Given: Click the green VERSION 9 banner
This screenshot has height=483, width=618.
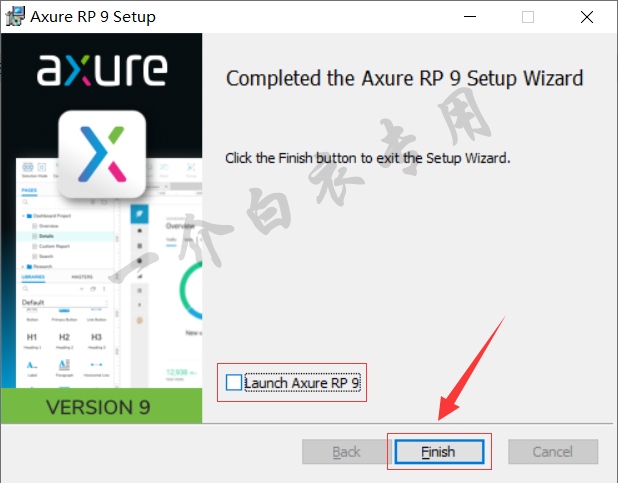Looking at the screenshot, I should point(102,406).
